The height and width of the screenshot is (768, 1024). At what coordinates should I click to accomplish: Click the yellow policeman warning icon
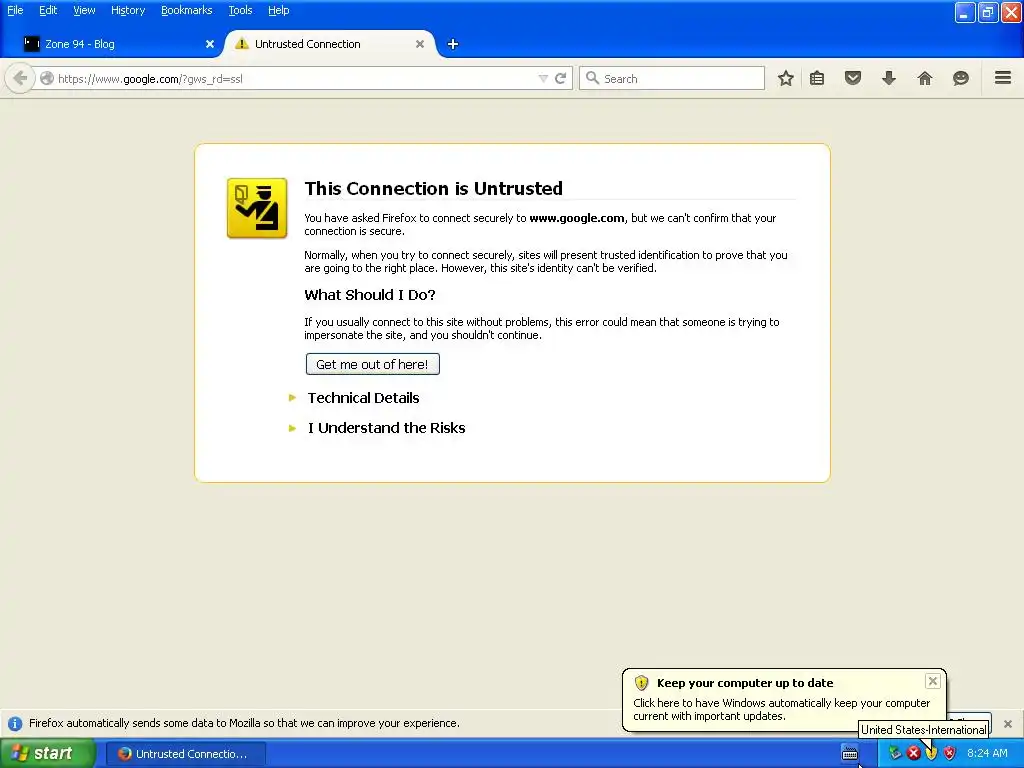[257, 208]
